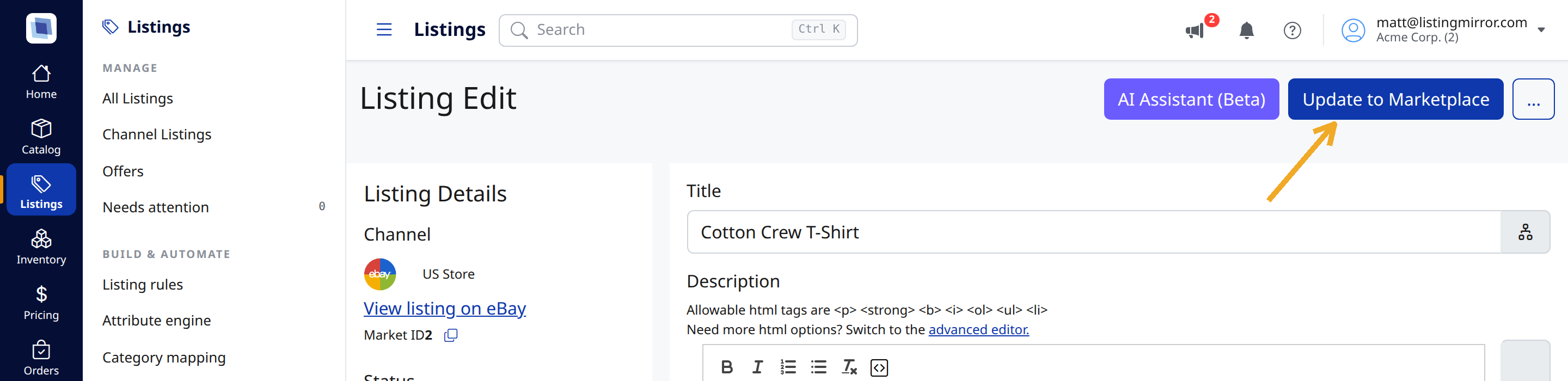Image resolution: width=1568 pixels, height=381 pixels.
Task: Focus the Search field
Action: click(677, 30)
